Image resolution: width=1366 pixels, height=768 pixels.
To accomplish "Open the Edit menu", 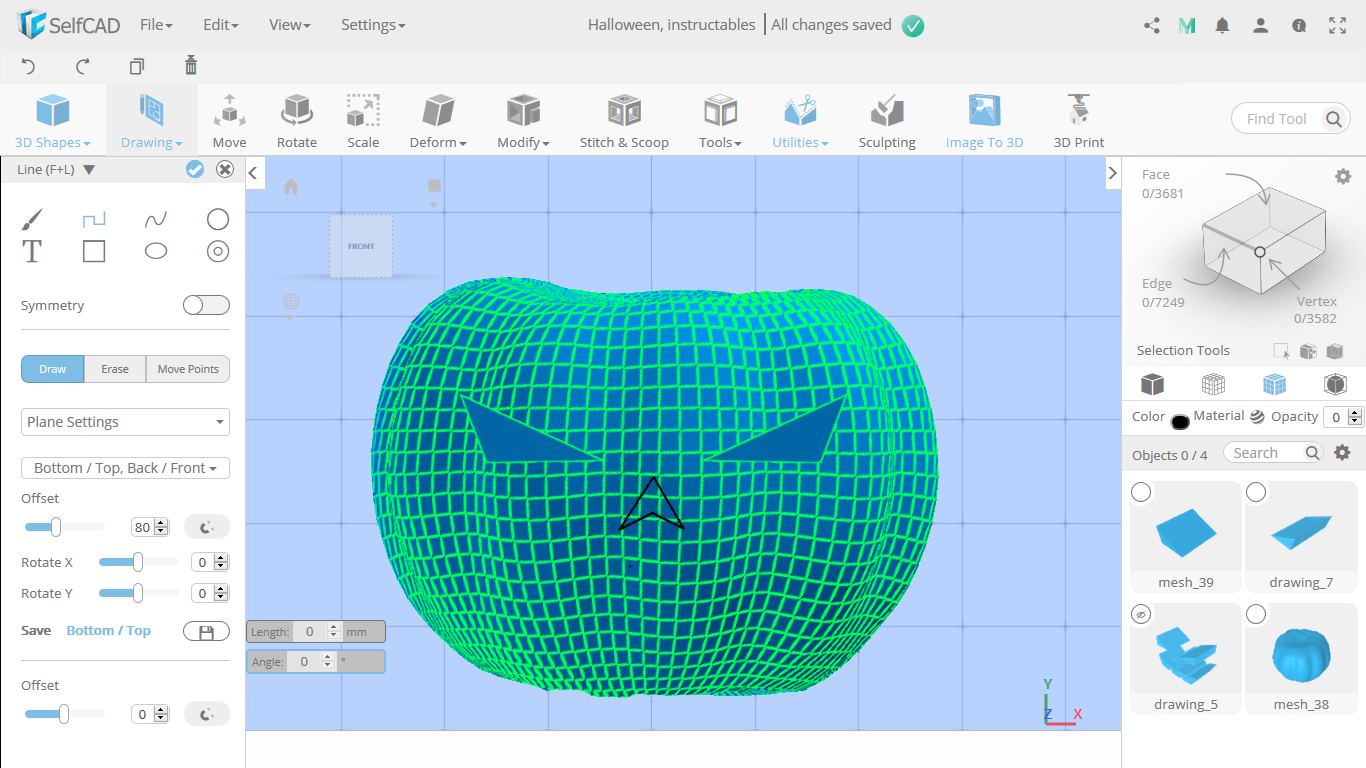I will tap(220, 25).
